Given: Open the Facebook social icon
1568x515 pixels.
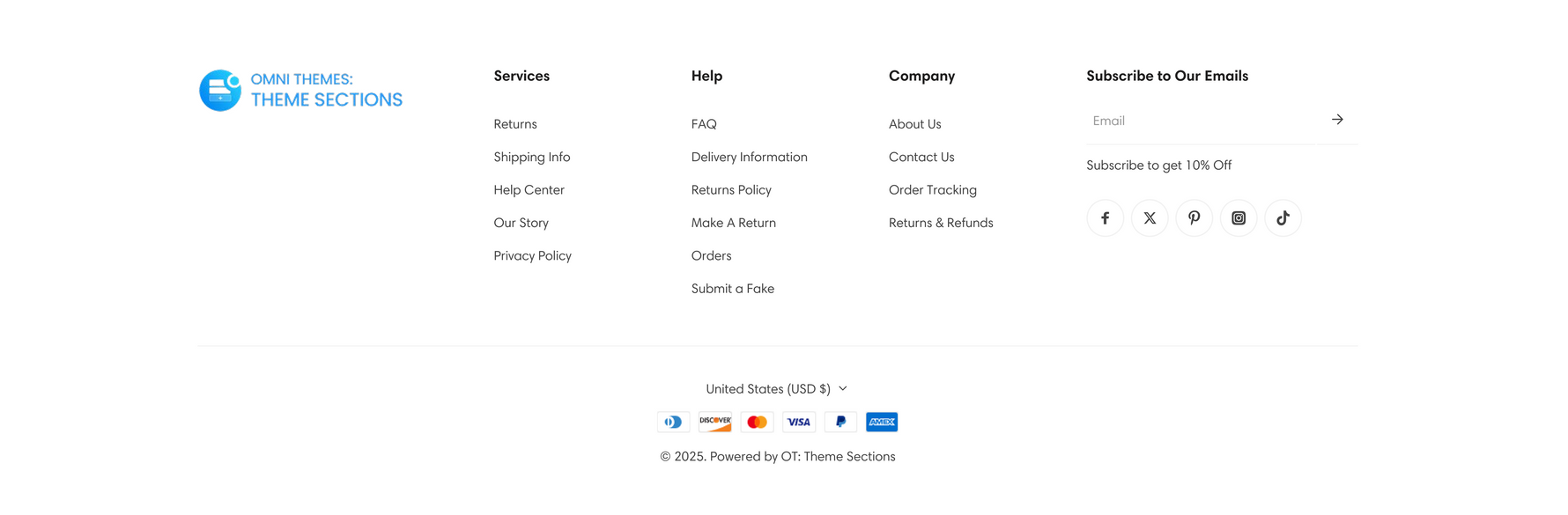Looking at the screenshot, I should click(x=1105, y=218).
